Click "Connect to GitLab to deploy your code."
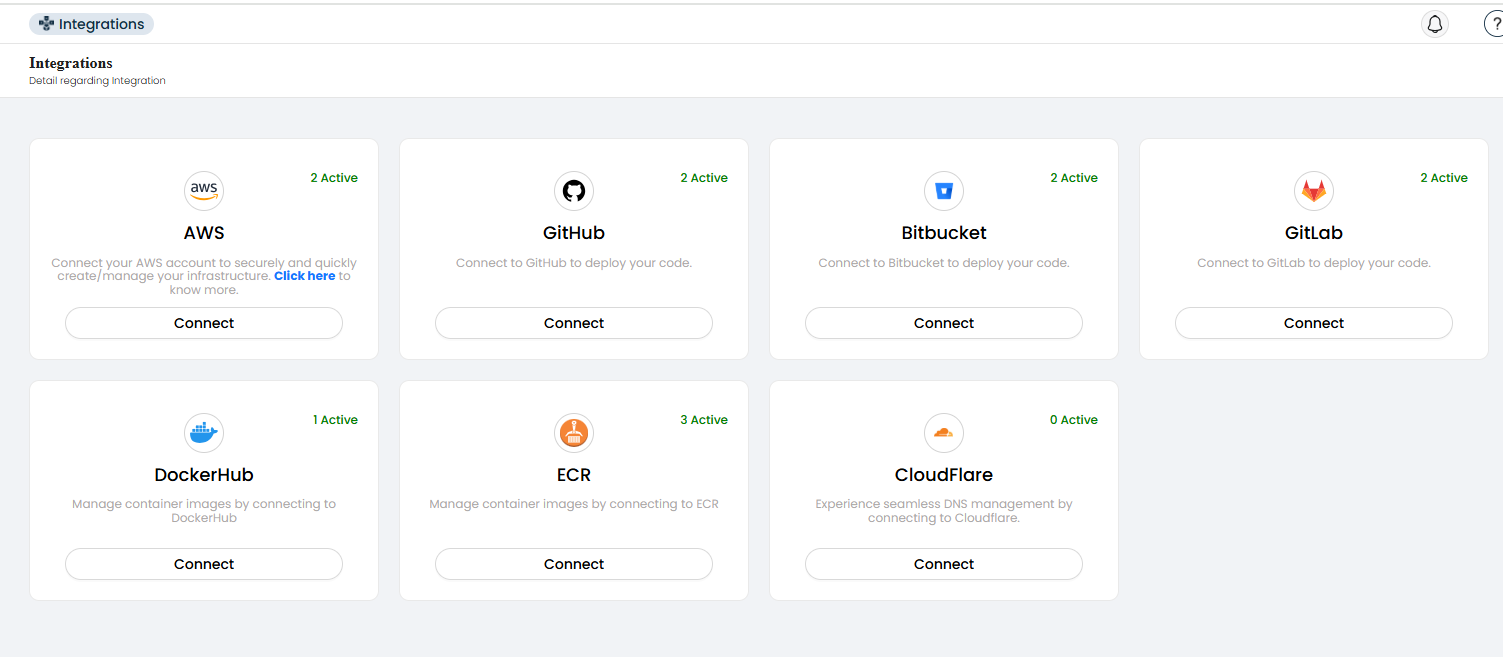1503x657 pixels. coord(1314,263)
